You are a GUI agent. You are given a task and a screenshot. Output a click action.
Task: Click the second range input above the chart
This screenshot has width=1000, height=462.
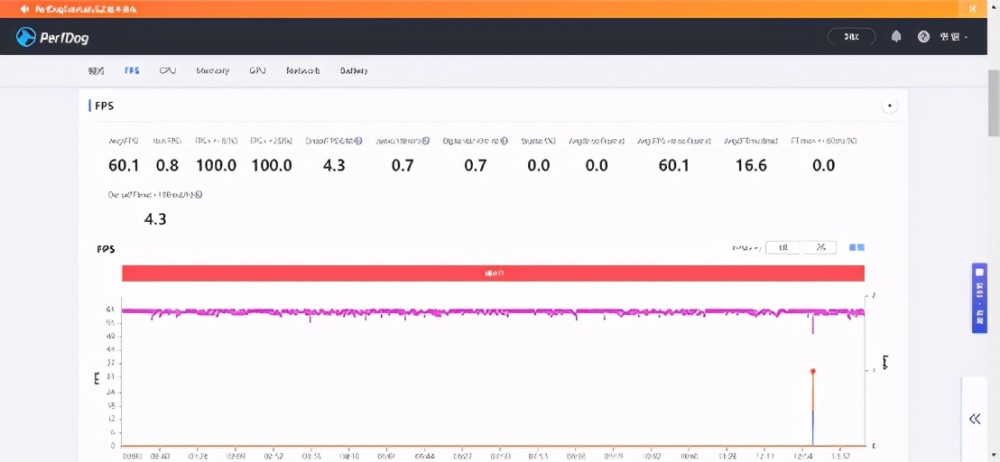click(x=820, y=248)
